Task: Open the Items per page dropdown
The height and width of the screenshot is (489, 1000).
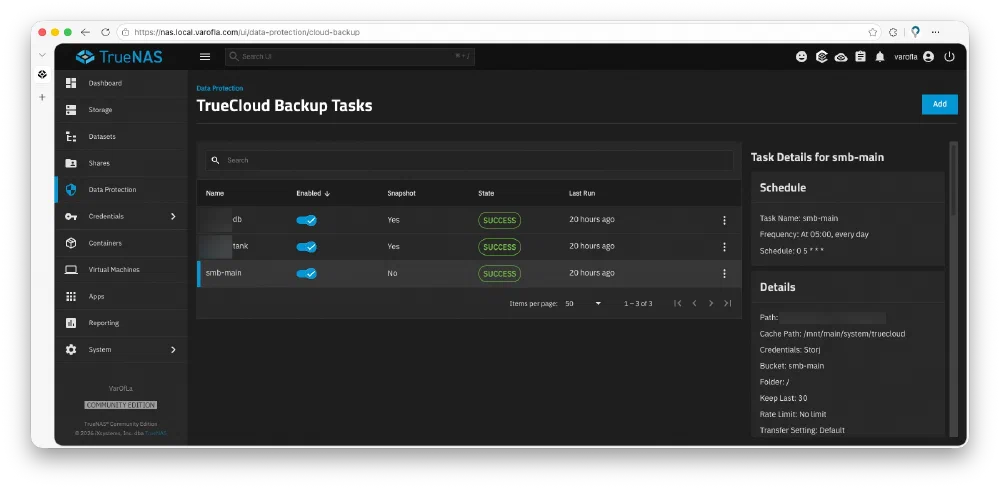Action: pyautogui.click(x=583, y=303)
